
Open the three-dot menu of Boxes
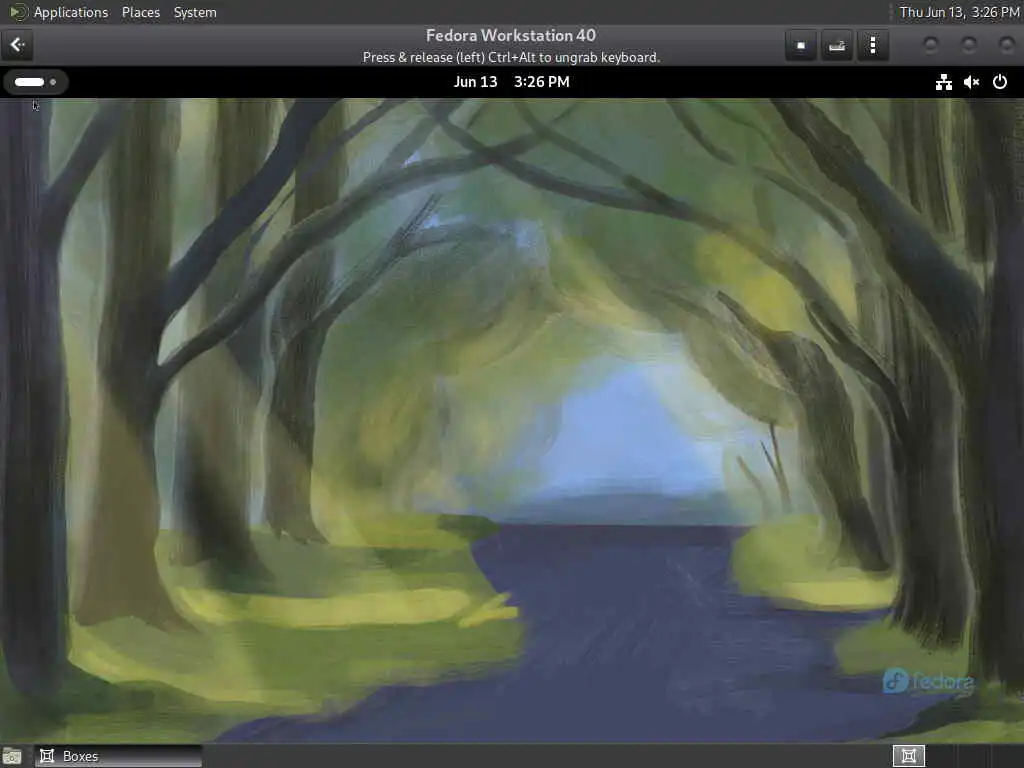pos(872,46)
